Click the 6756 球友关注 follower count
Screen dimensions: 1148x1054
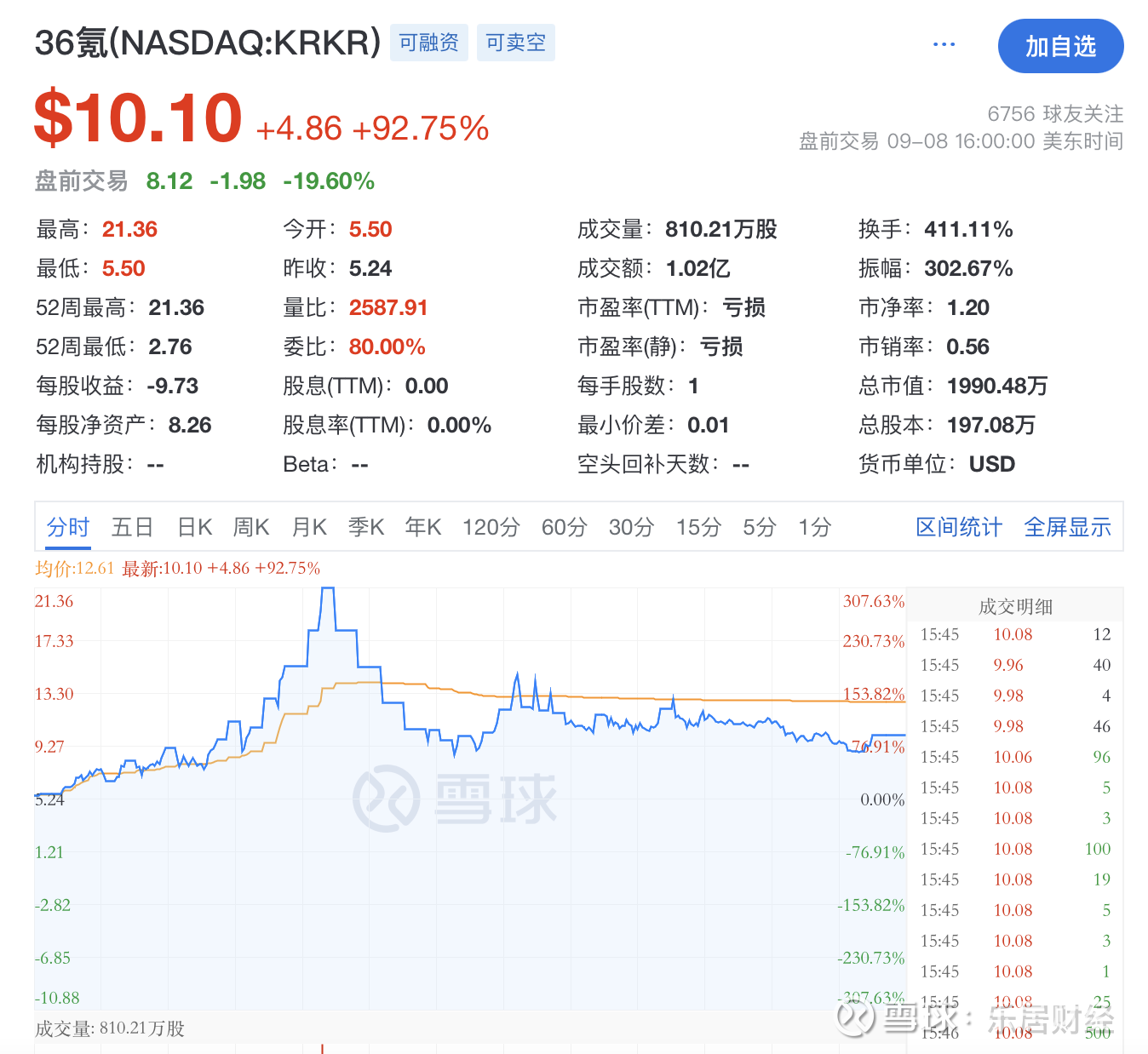[x=1055, y=114]
